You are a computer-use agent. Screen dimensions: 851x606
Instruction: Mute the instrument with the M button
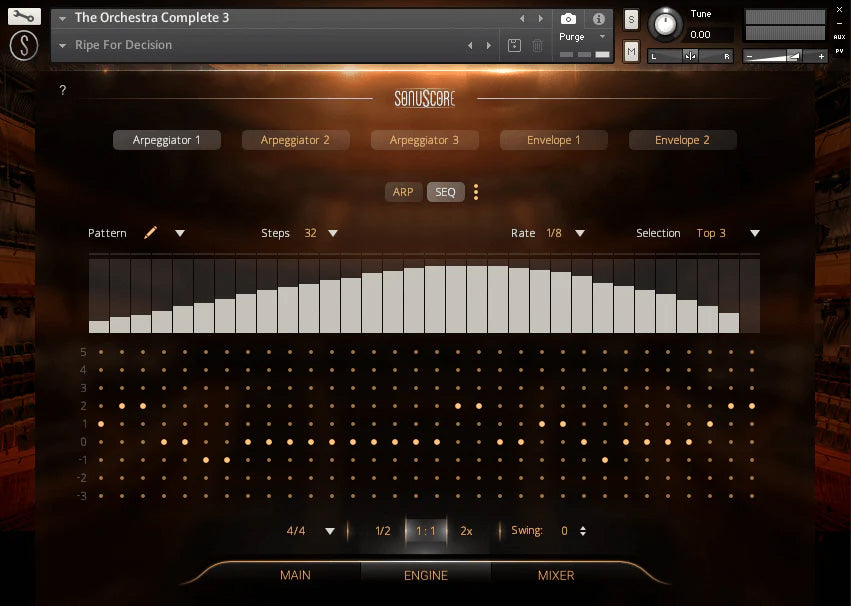pos(631,52)
